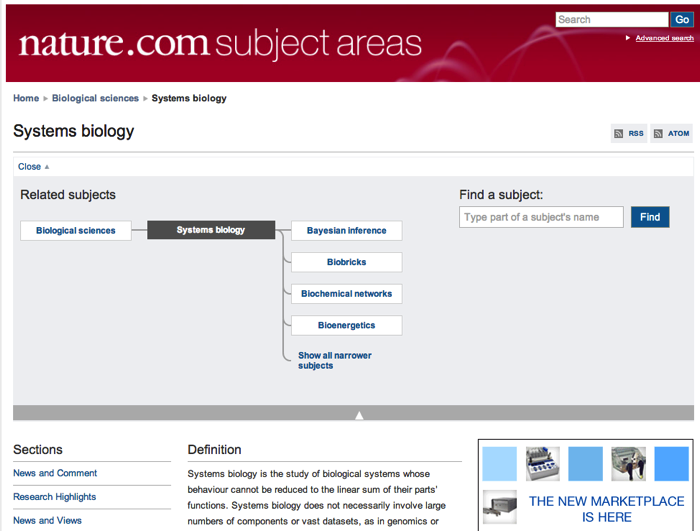Focus the top Search input field
Viewport: 700px width, 531px height.
612,20
